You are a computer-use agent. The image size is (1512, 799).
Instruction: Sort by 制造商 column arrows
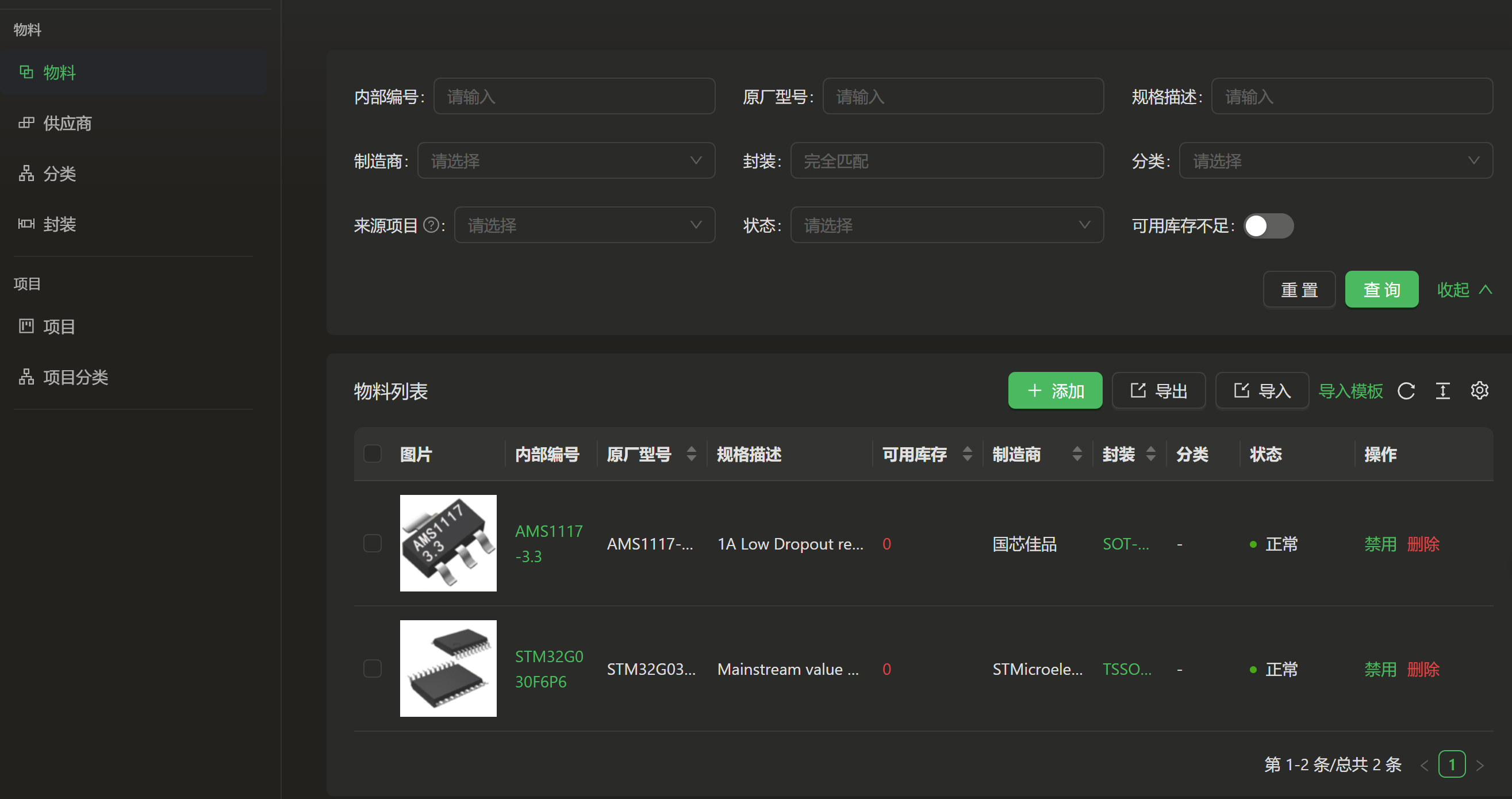pos(1077,454)
